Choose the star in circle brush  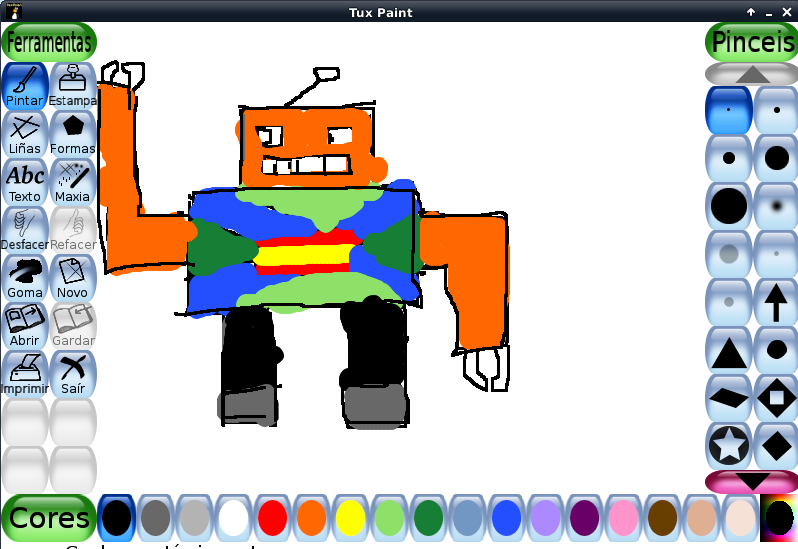[728, 446]
